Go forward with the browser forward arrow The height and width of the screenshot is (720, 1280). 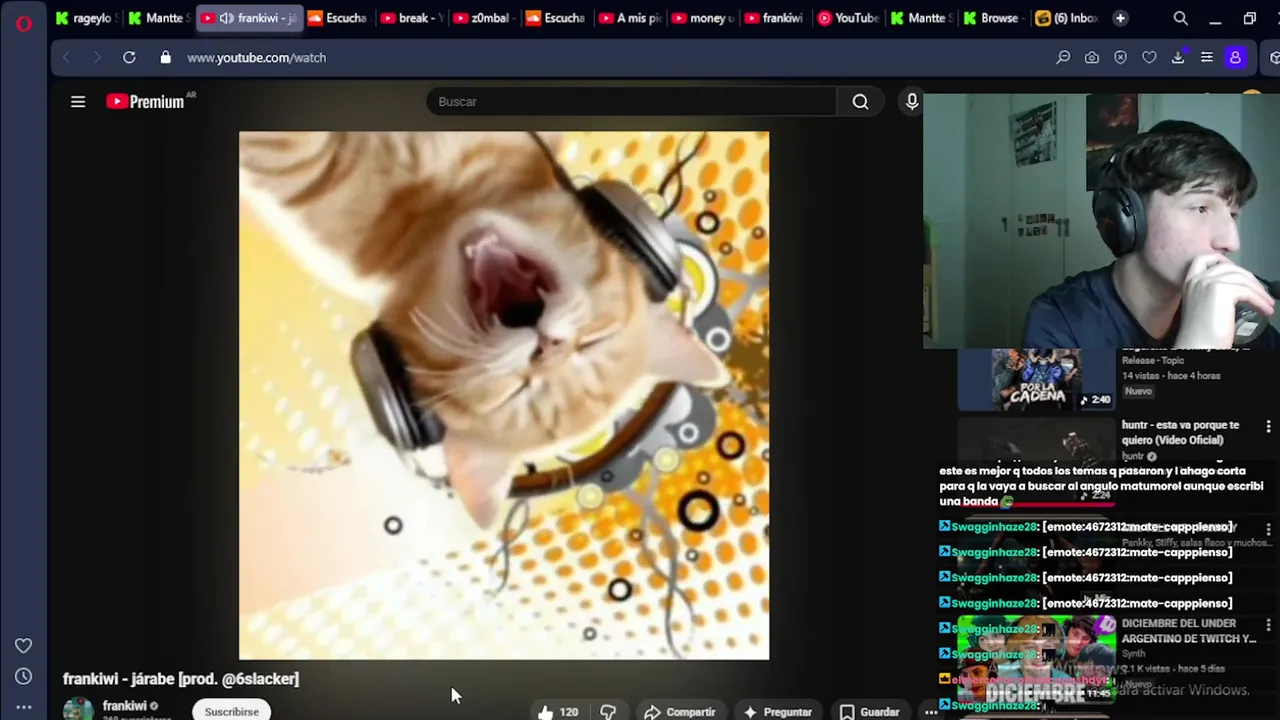(x=97, y=58)
